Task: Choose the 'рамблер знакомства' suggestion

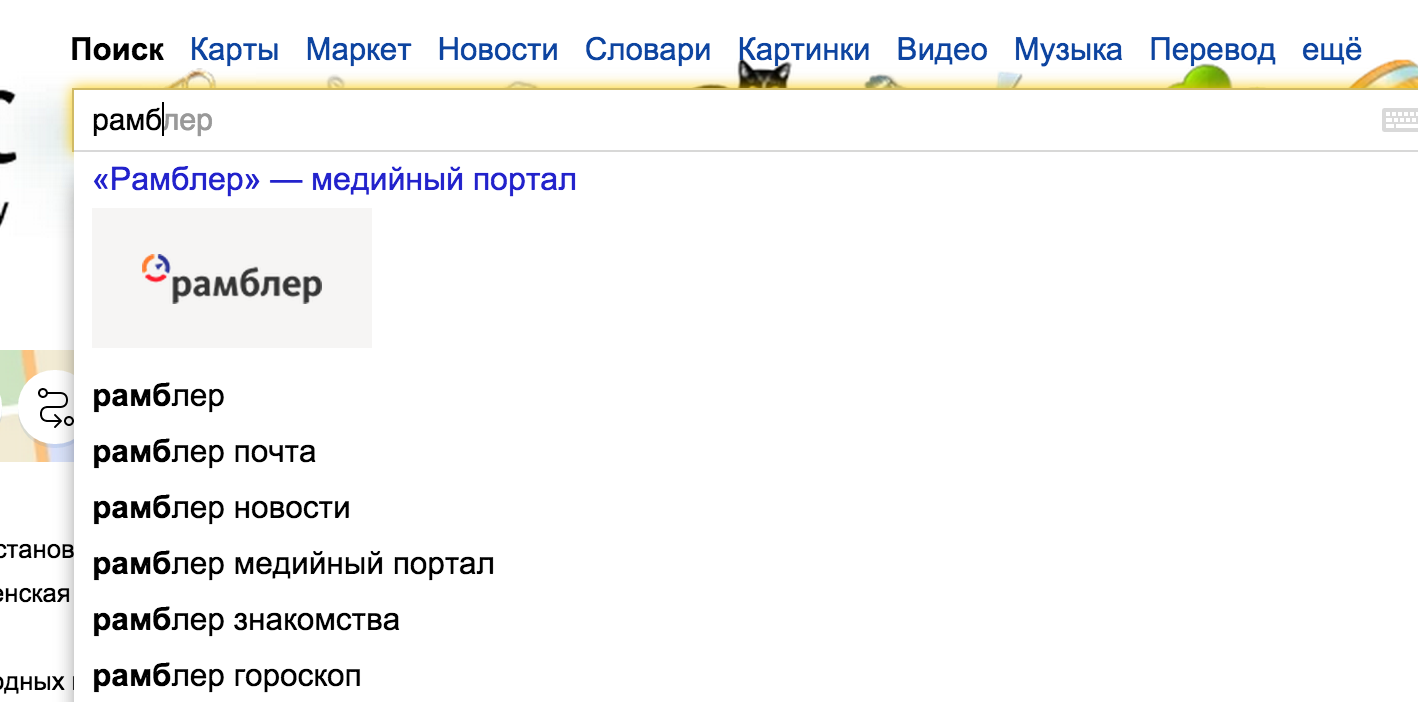Action: 246,620
